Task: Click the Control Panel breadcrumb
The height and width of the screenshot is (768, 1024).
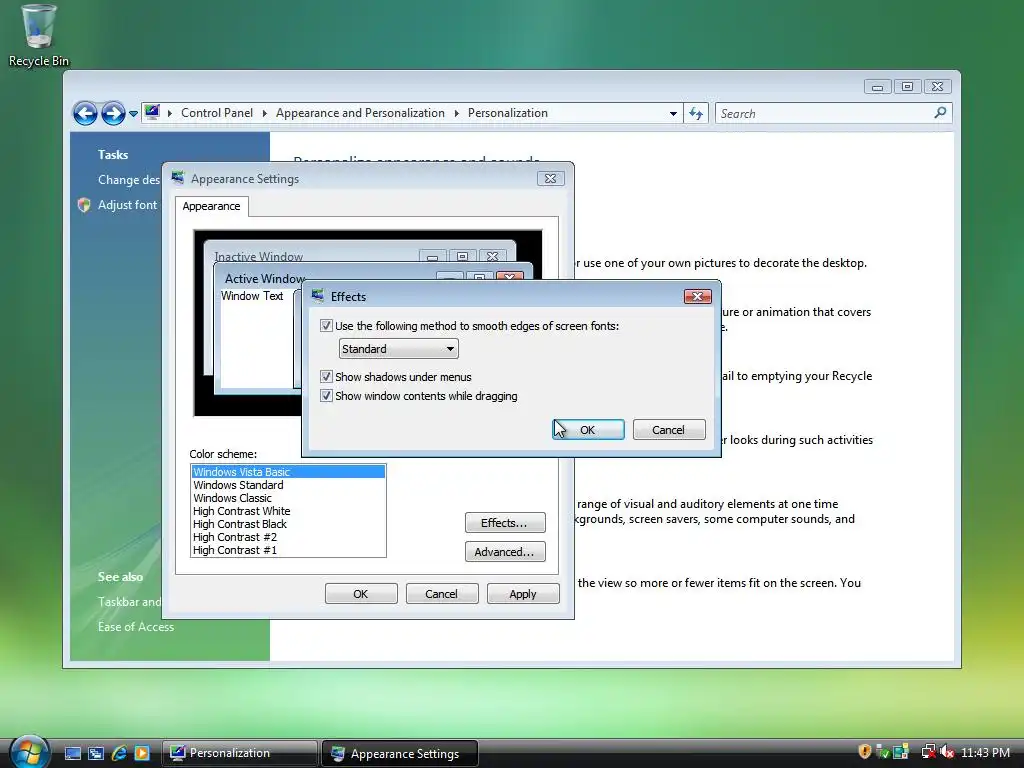Action: (217, 113)
